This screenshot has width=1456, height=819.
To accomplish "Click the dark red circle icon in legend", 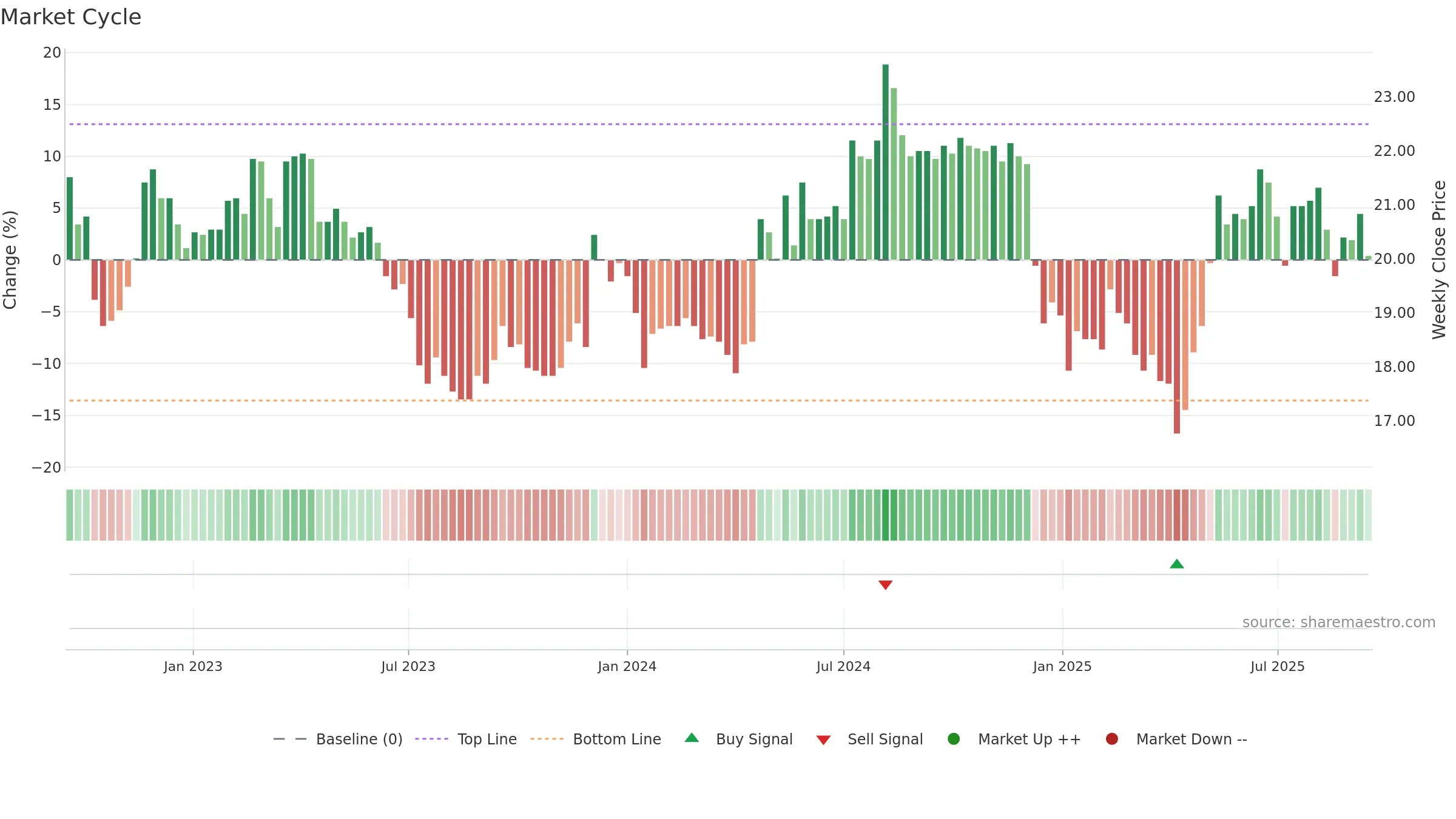I will tap(1112, 739).
